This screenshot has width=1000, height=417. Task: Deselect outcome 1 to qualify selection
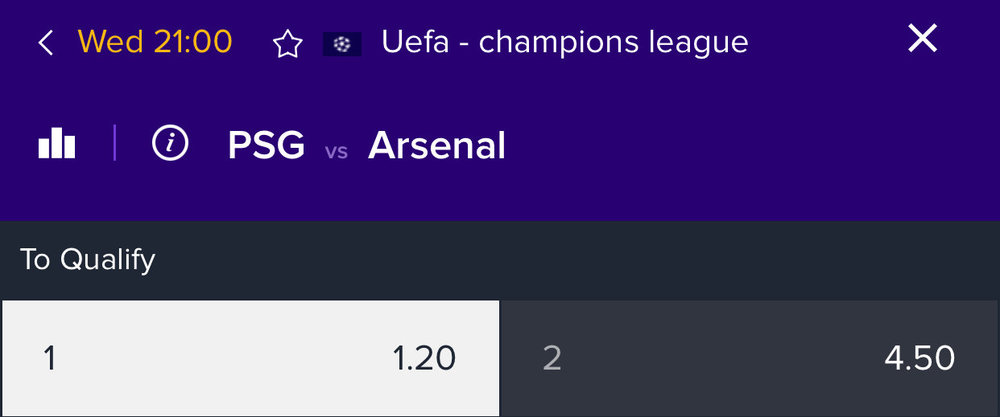(251, 358)
